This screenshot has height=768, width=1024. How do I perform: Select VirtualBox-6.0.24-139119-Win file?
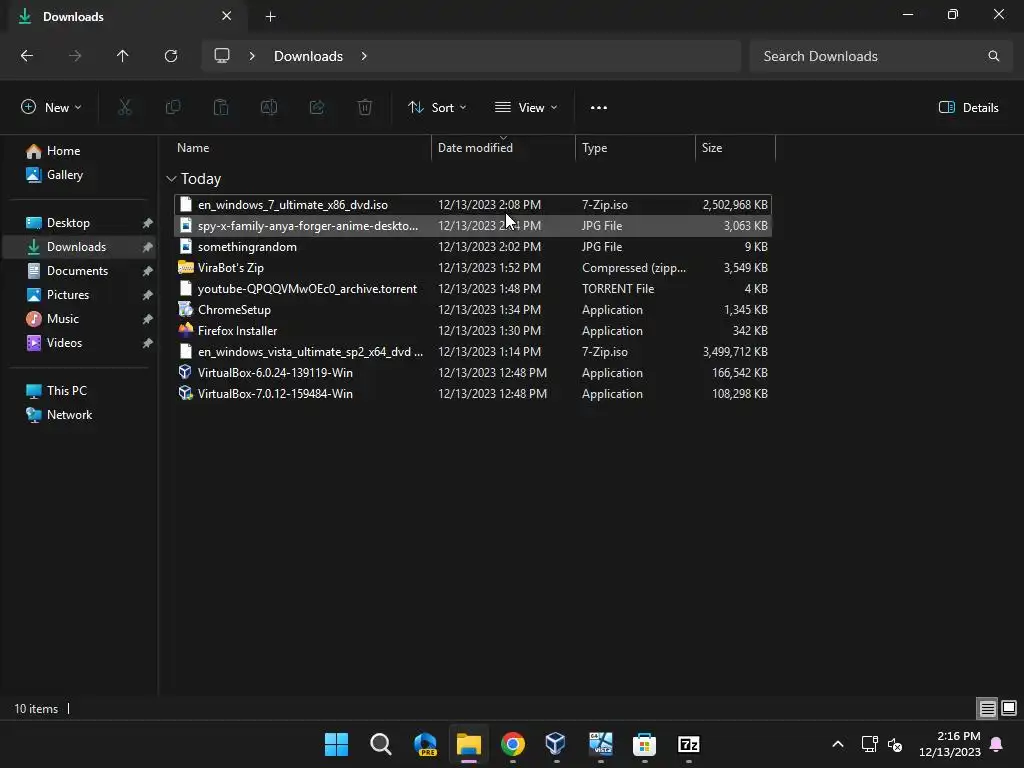[473, 373]
